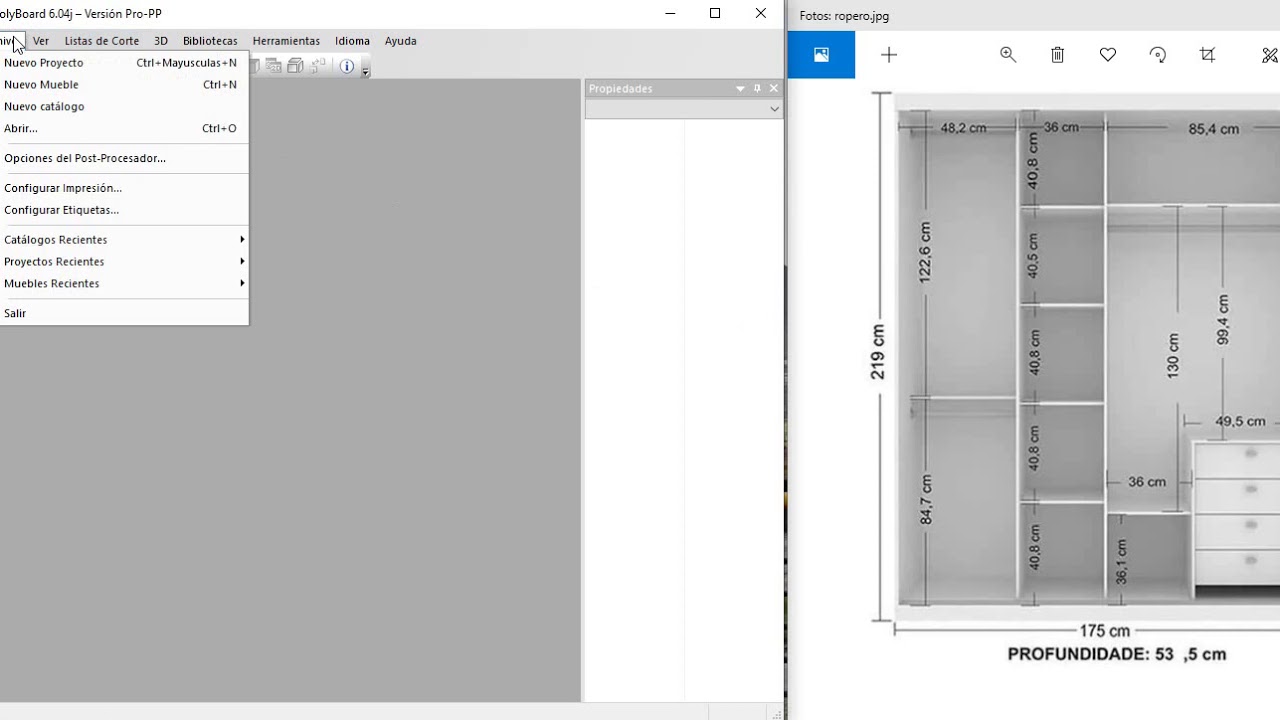Image resolution: width=1280 pixels, height=720 pixels.
Task: Click the 2D/3D view toolbar icon
Action: 273,66
